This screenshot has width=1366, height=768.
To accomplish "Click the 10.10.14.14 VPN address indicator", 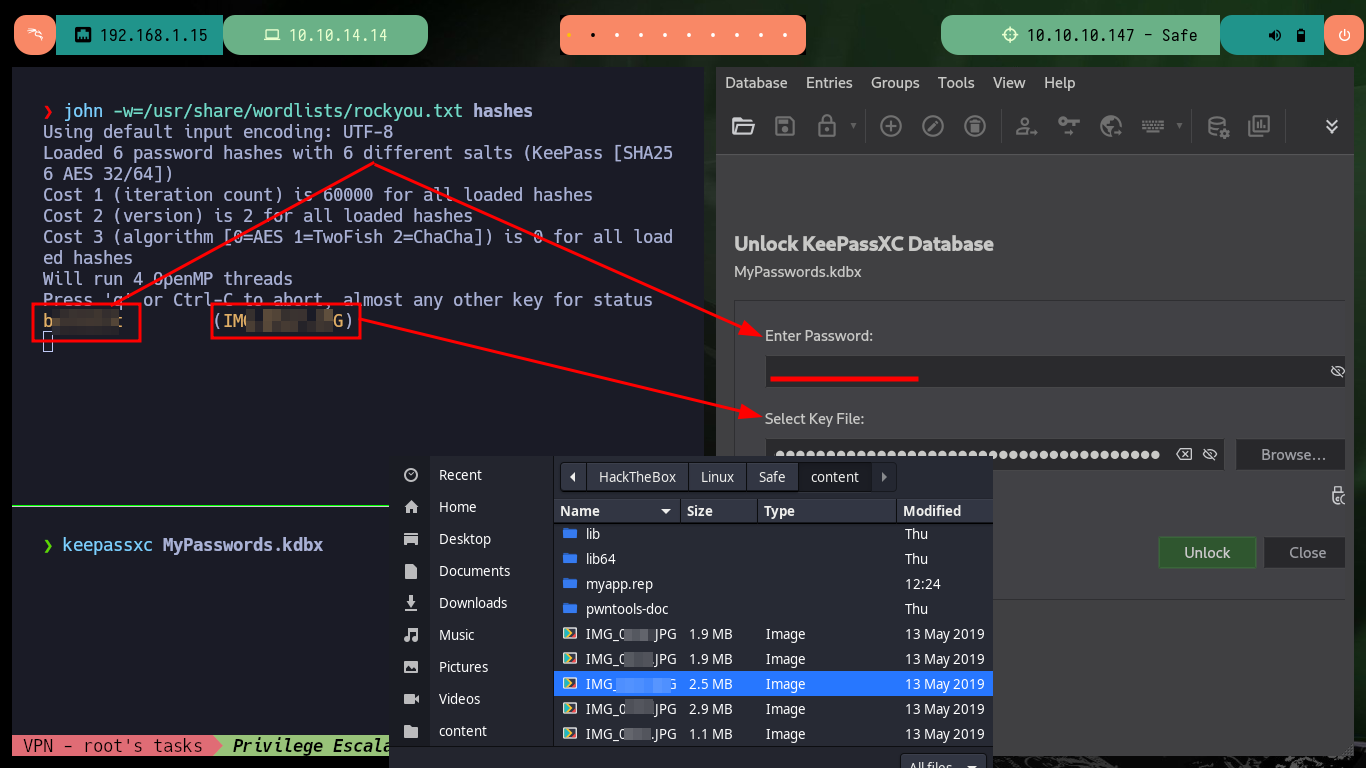I will coord(325,35).
